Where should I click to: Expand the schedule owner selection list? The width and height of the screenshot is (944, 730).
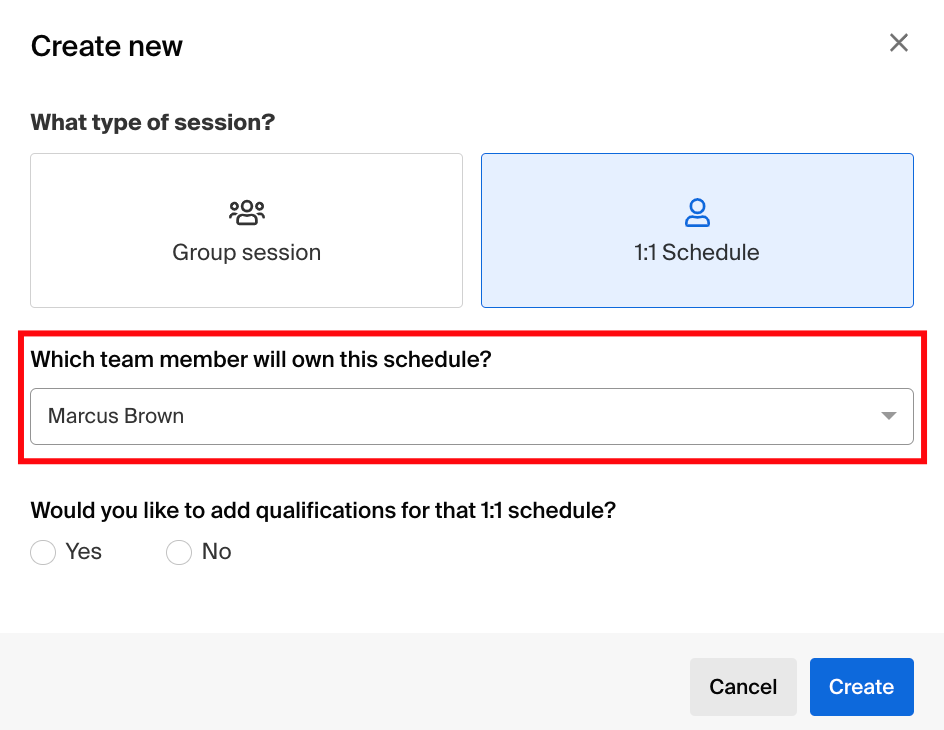point(472,416)
